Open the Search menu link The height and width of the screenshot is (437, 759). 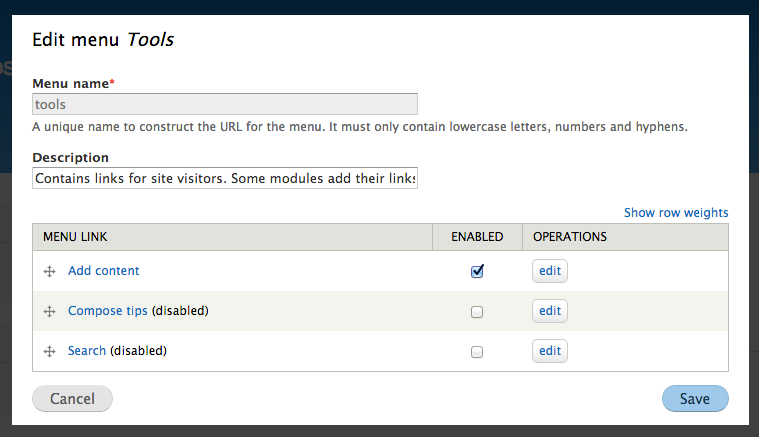click(x=87, y=350)
